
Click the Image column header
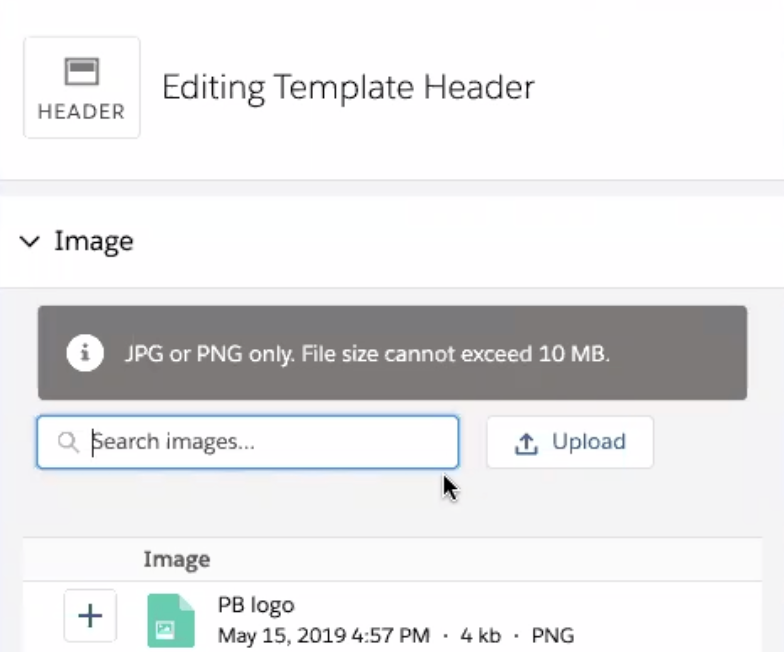176,559
